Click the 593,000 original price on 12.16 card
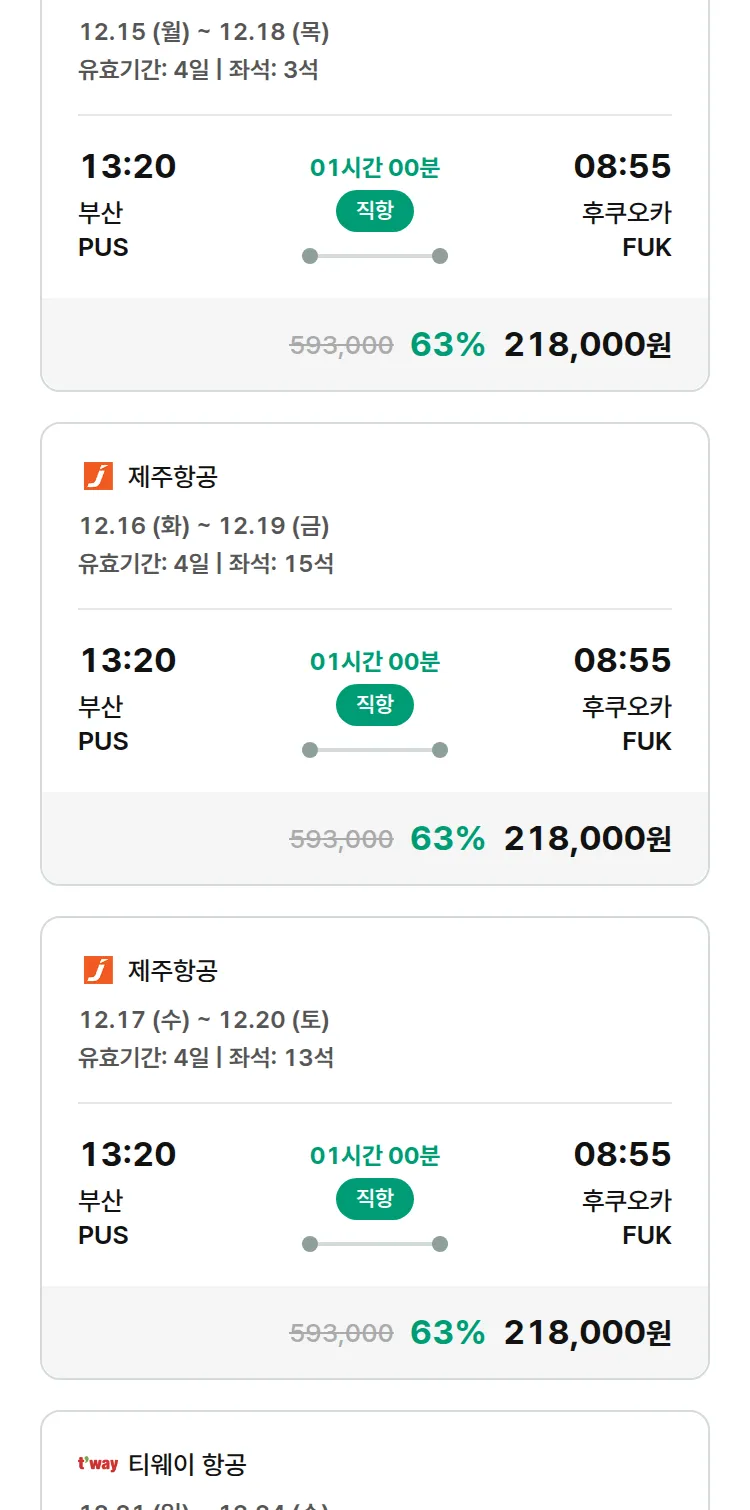 click(x=341, y=840)
